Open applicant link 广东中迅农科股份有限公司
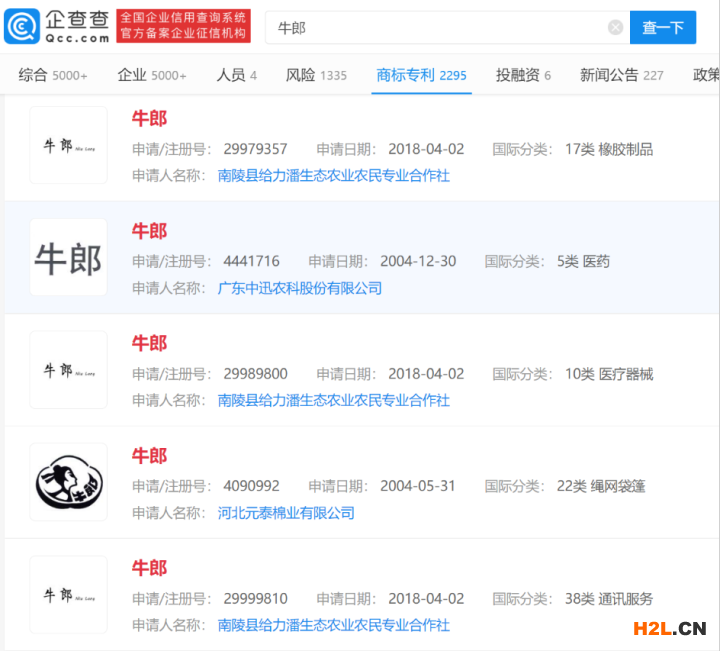 point(300,288)
